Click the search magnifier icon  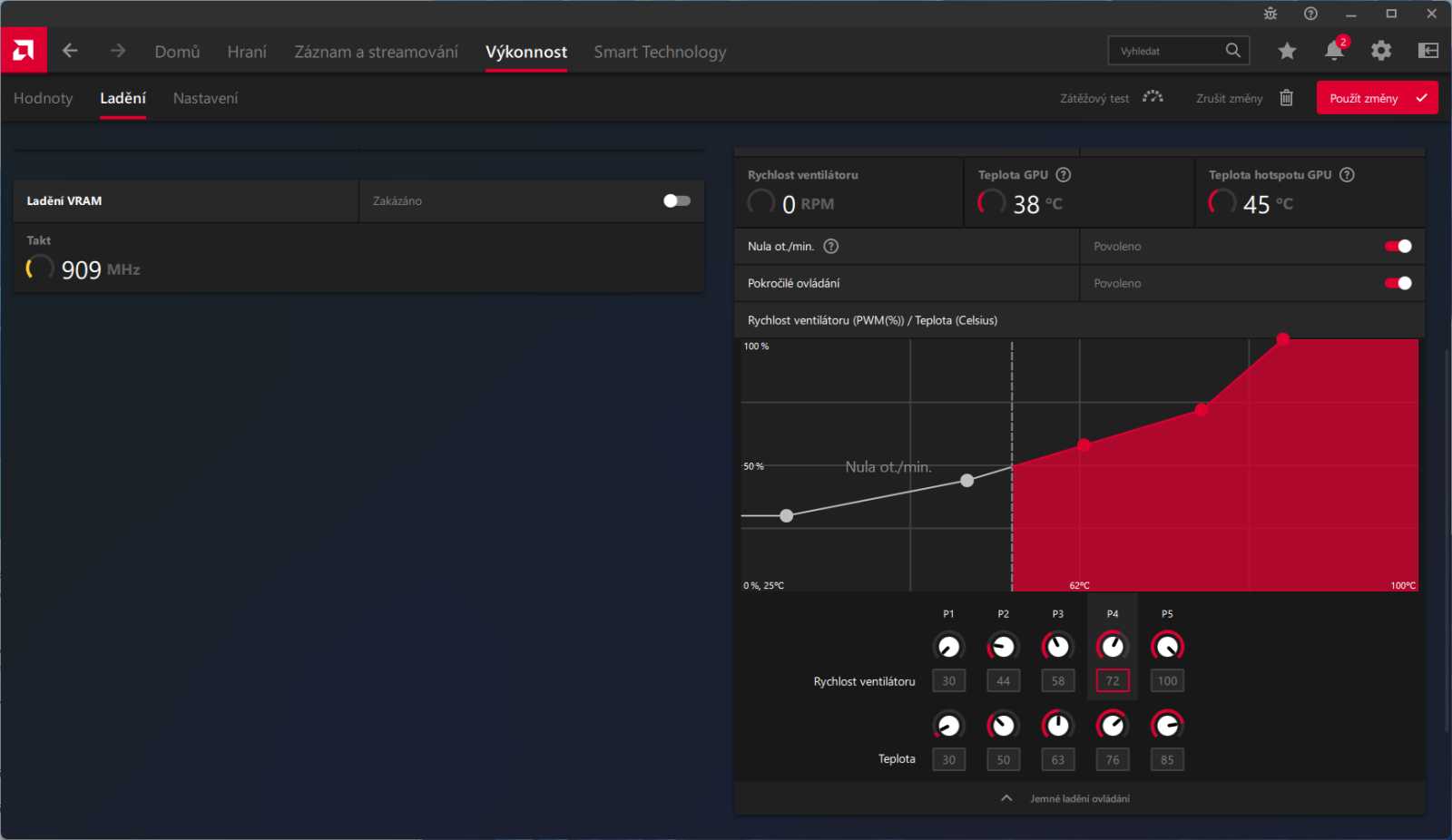[1232, 51]
